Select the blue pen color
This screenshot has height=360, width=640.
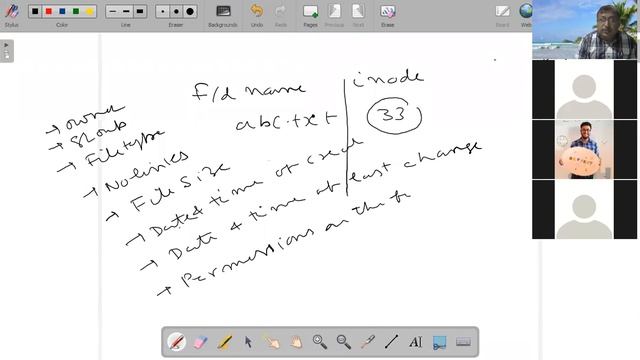pos(62,11)
